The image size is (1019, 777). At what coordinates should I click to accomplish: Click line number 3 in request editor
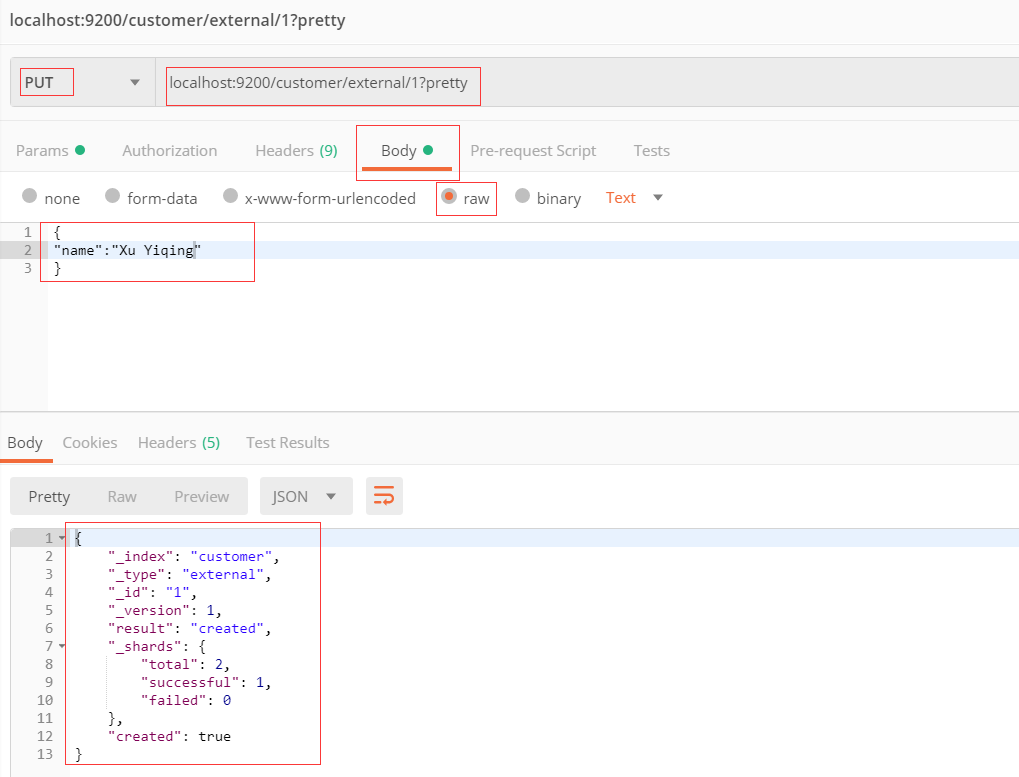[27, 268]
